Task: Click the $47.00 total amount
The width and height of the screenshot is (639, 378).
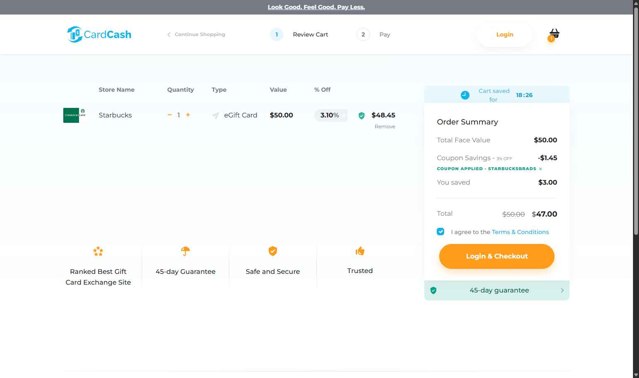Action: pos(544,214)
